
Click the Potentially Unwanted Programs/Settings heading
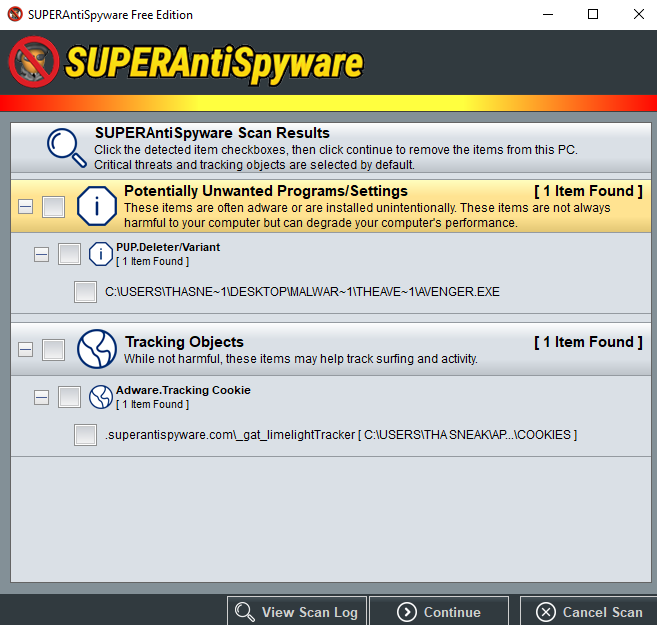coord(266,191)
